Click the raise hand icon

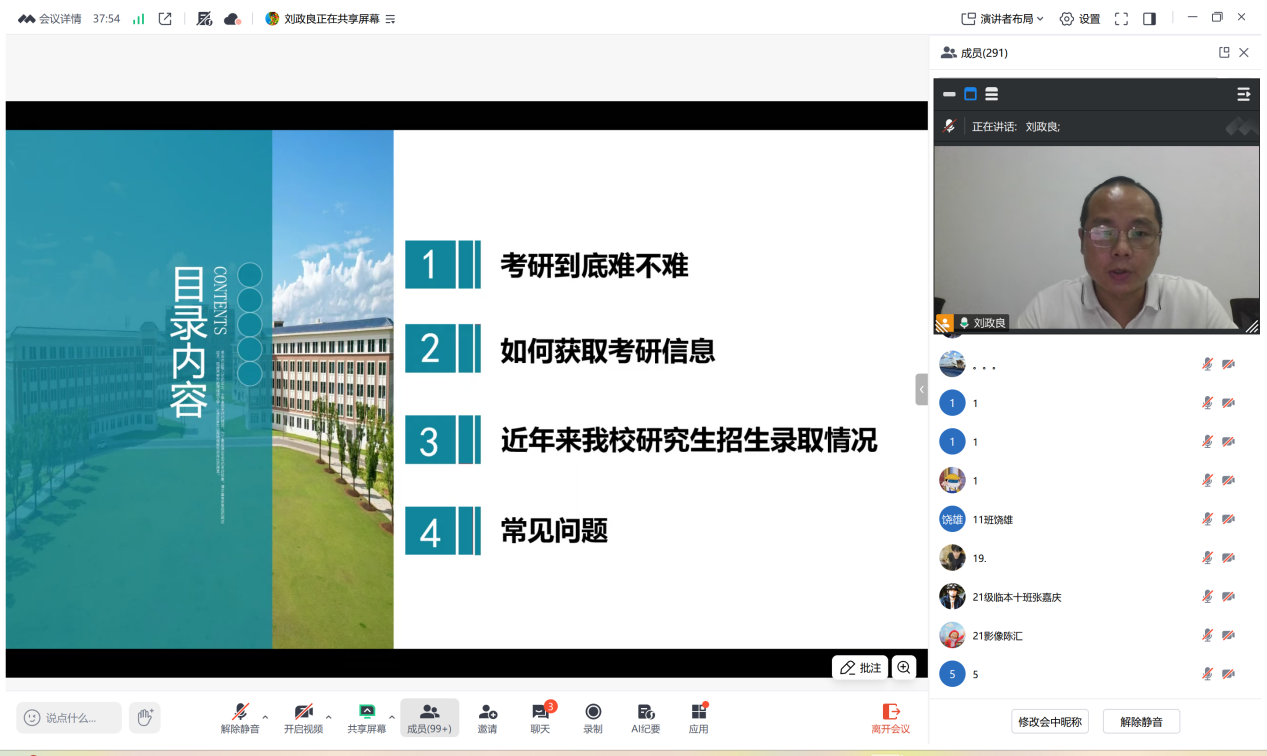[x=145, y=717]
